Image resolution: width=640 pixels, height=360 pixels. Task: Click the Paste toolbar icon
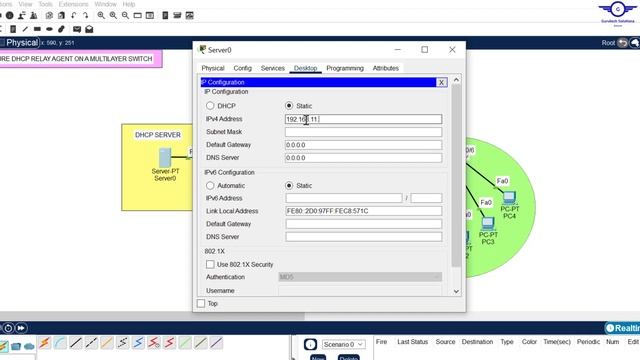pyautogui.click(x=61, y=16)
